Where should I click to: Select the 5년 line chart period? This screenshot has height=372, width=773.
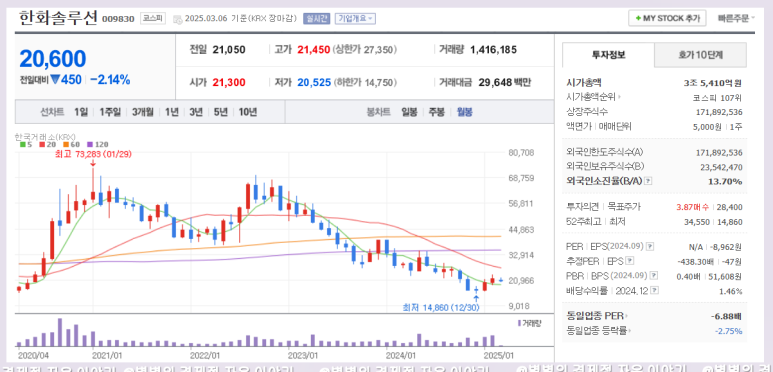click(220, 112)
